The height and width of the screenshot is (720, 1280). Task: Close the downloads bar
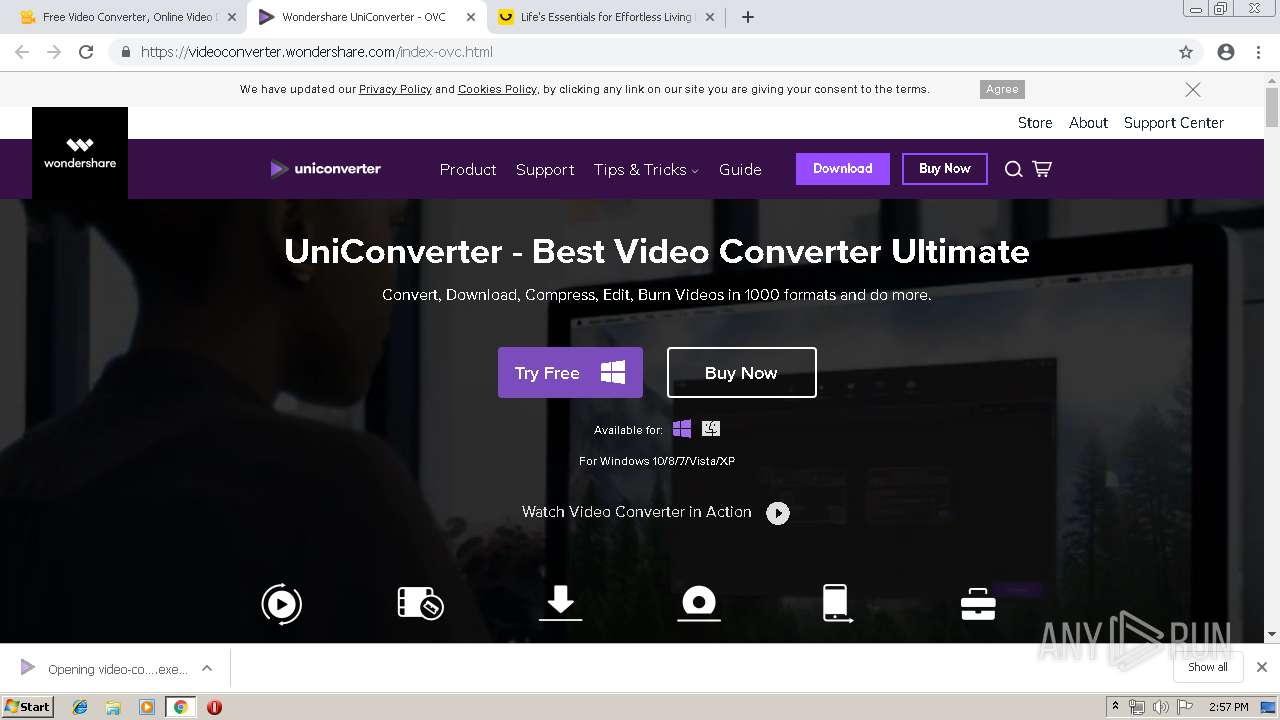(1262, 667)
